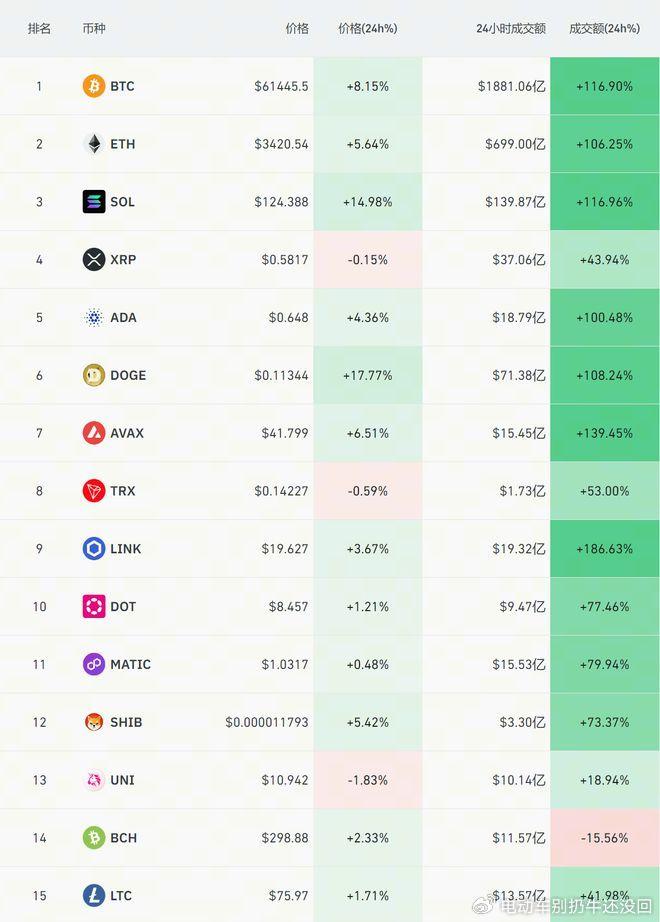660x922 pixels.
Task: Click the BCH -15.56% volume cell
Action: click(605, 838)
